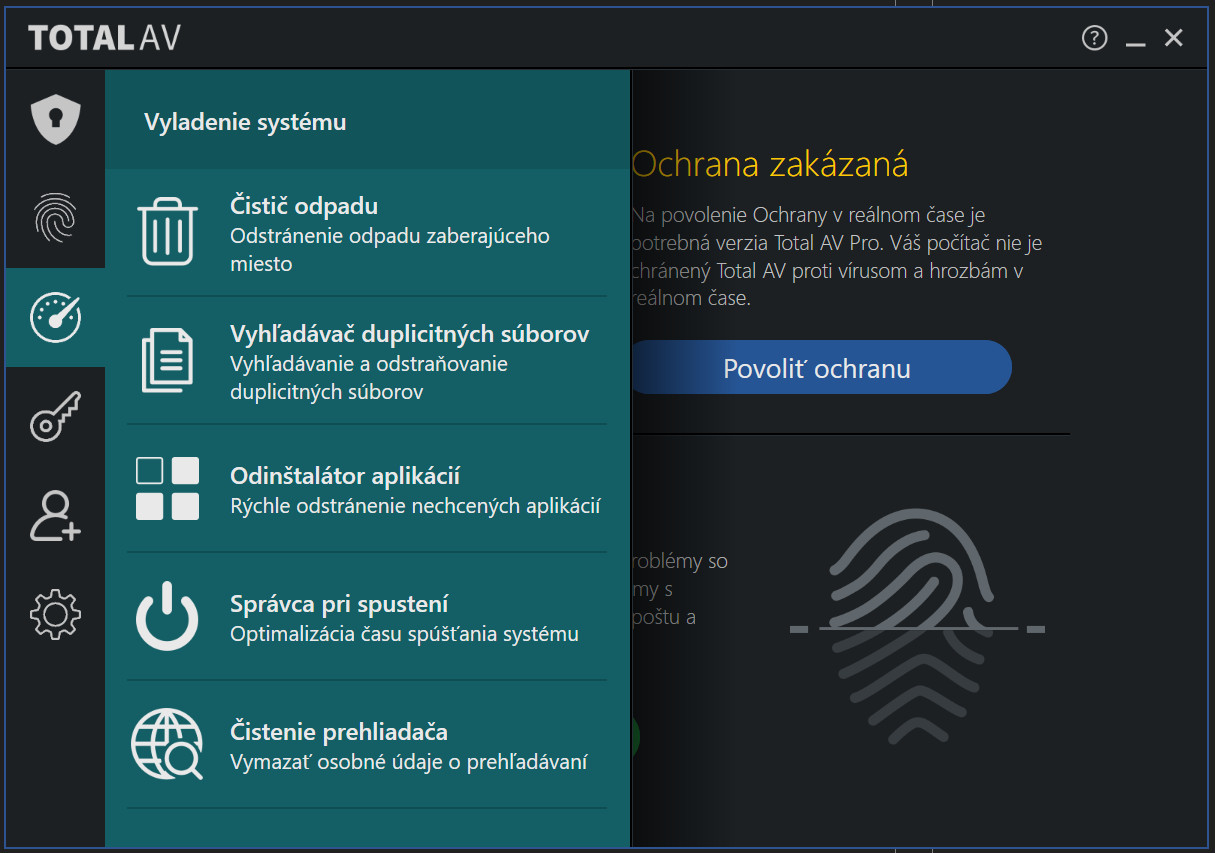Viewport: 1215px width, 853px height.
Task: Click the power icon for startup manager
Action: [168, 616]
